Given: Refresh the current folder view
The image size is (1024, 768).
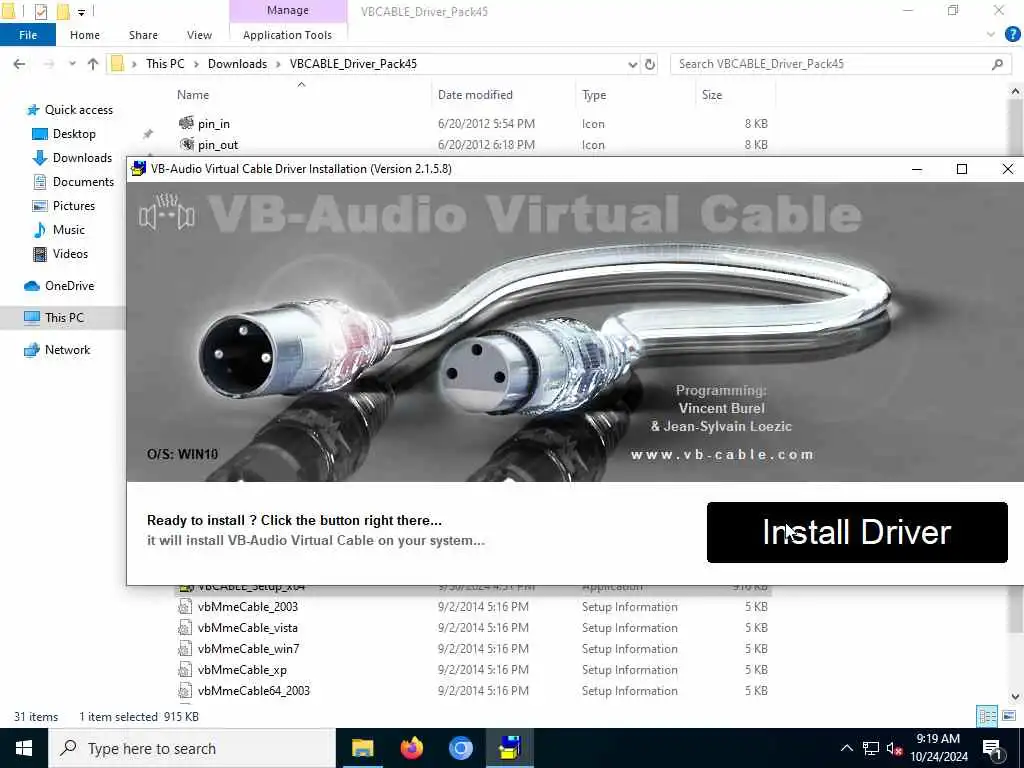Looking at the screenshot, I should click(x=650, y=64).
